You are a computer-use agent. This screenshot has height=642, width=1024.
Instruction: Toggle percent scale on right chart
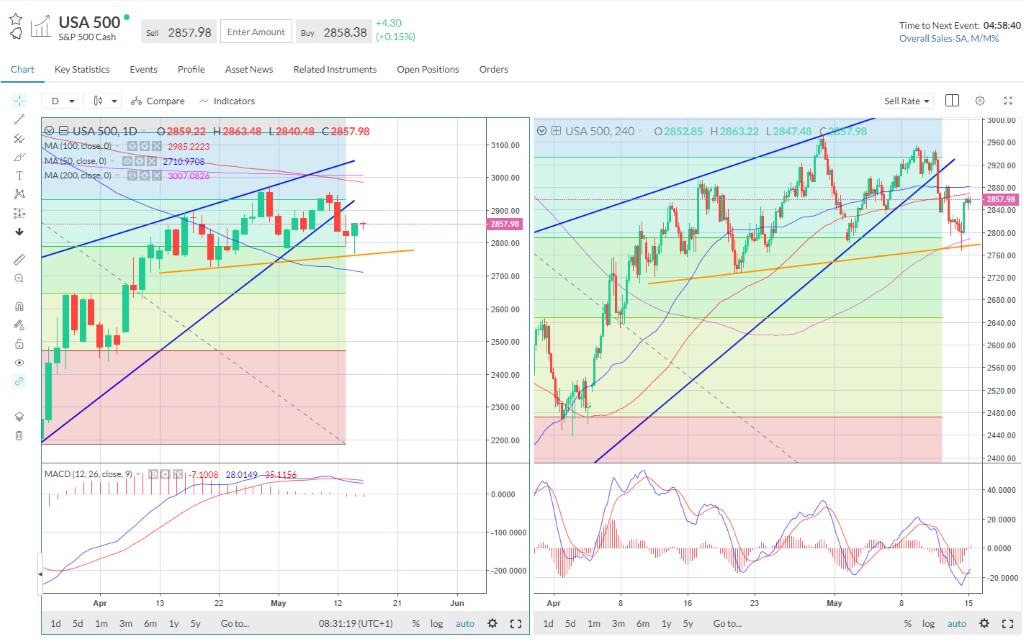908,624
